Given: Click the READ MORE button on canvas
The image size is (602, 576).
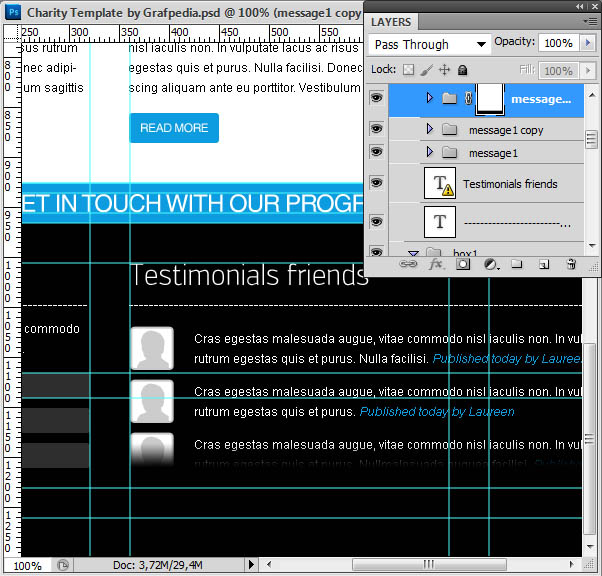Looking at the screenshot, I should coord(174,128).
